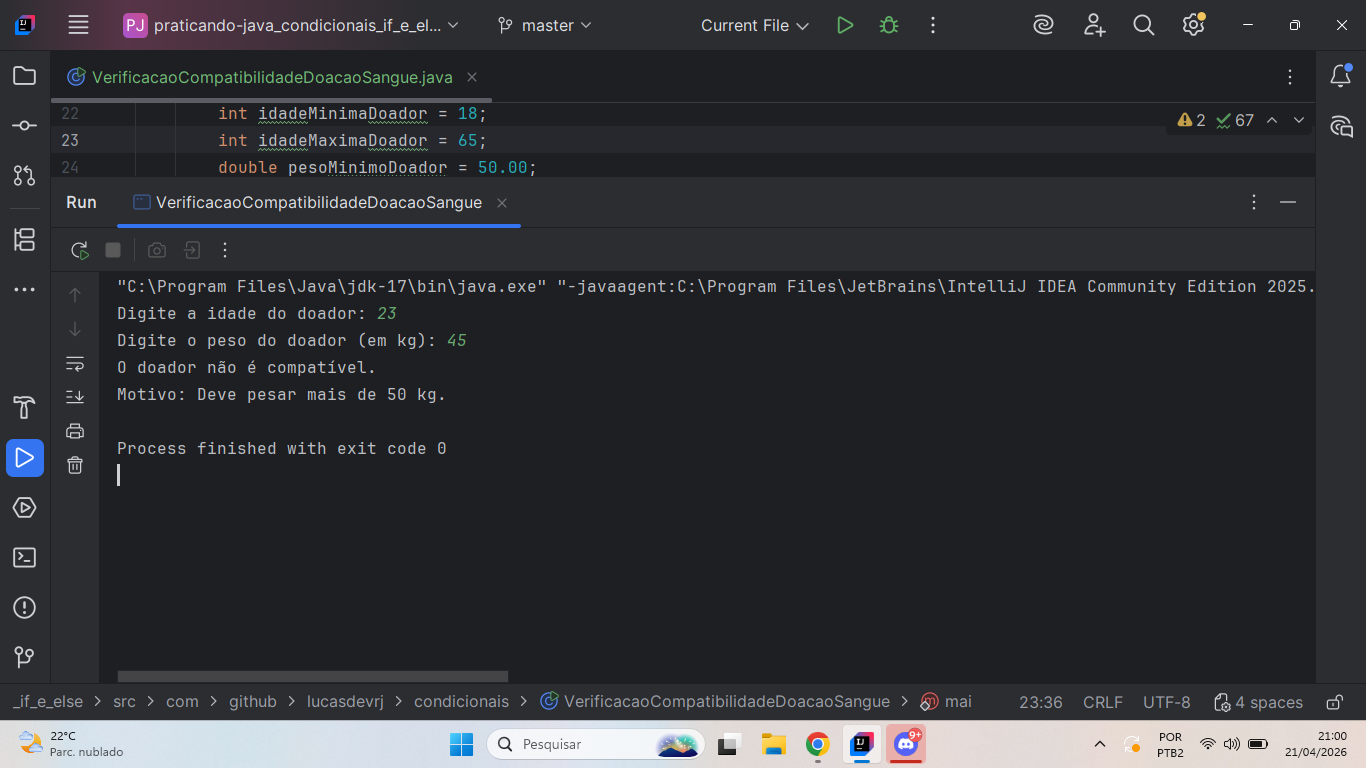Open the AI Assistant swirl icon

click(1043, 26)
